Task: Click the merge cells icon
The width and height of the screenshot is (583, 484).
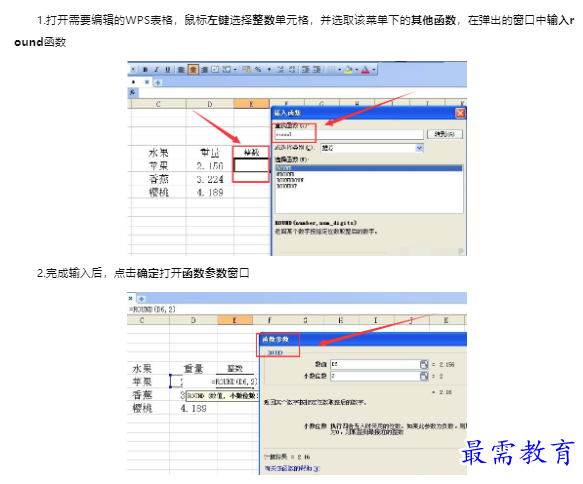Action: point(226,70)
